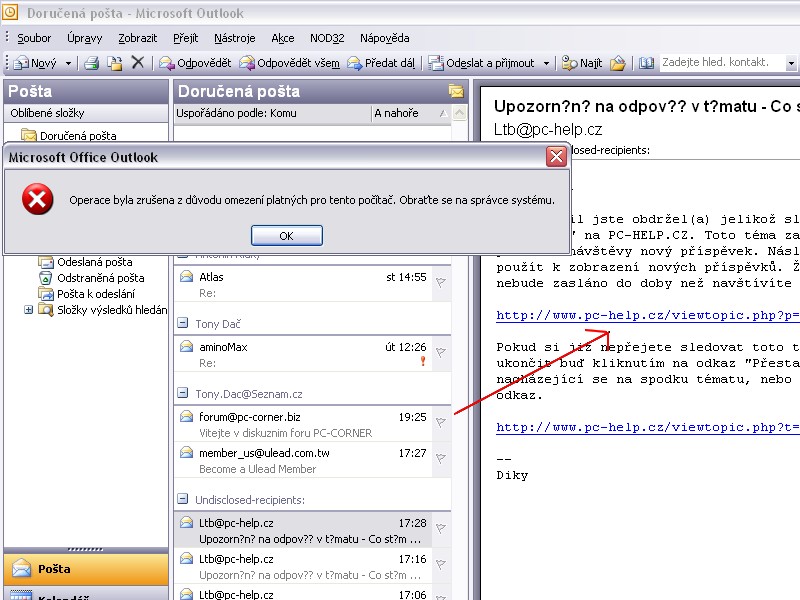Open the Atlas message from st 14:55
Screen dimensions: 800x600
pyautogui.click(x=305, y=284)
